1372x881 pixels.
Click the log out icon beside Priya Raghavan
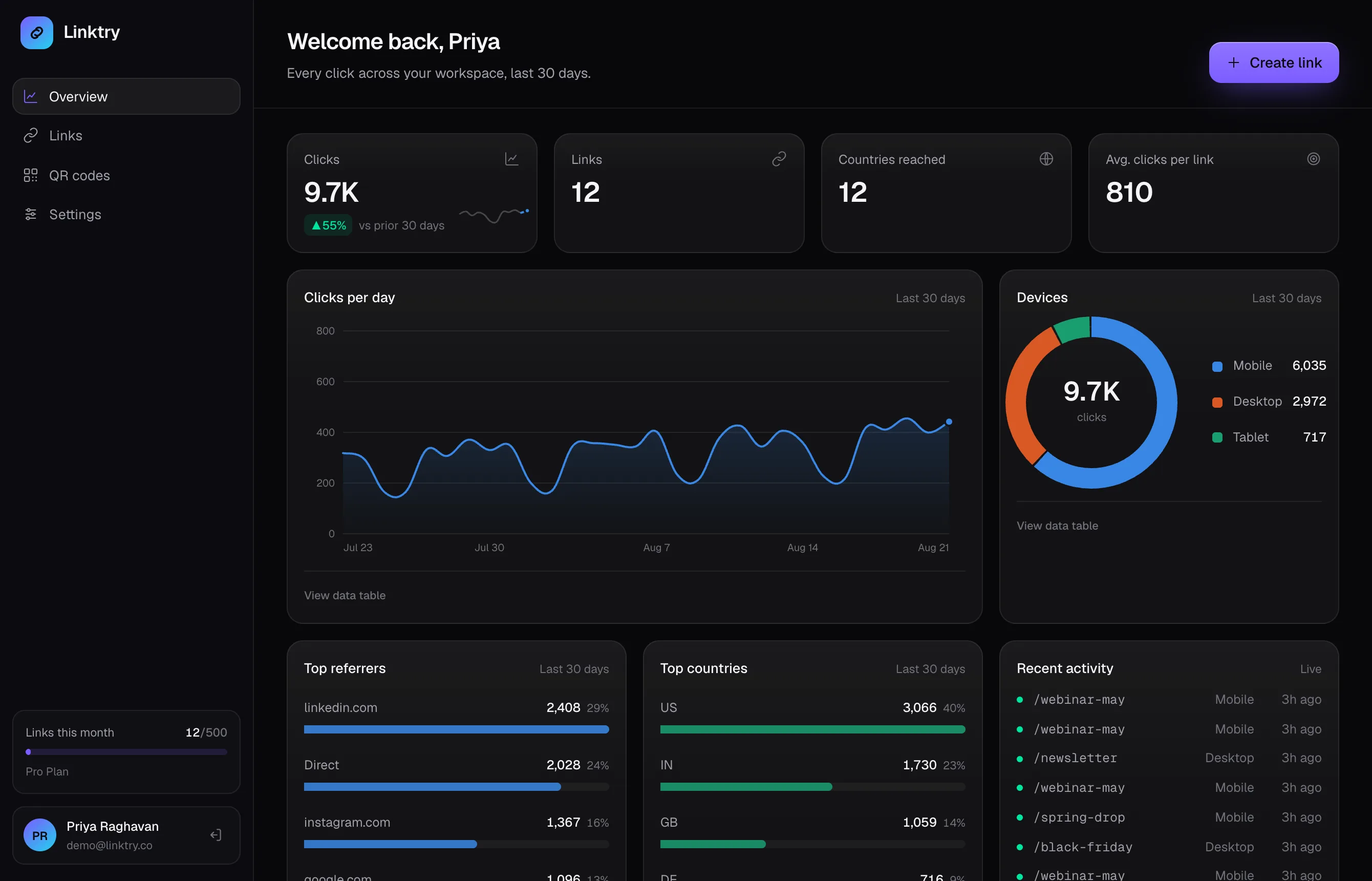216,835
